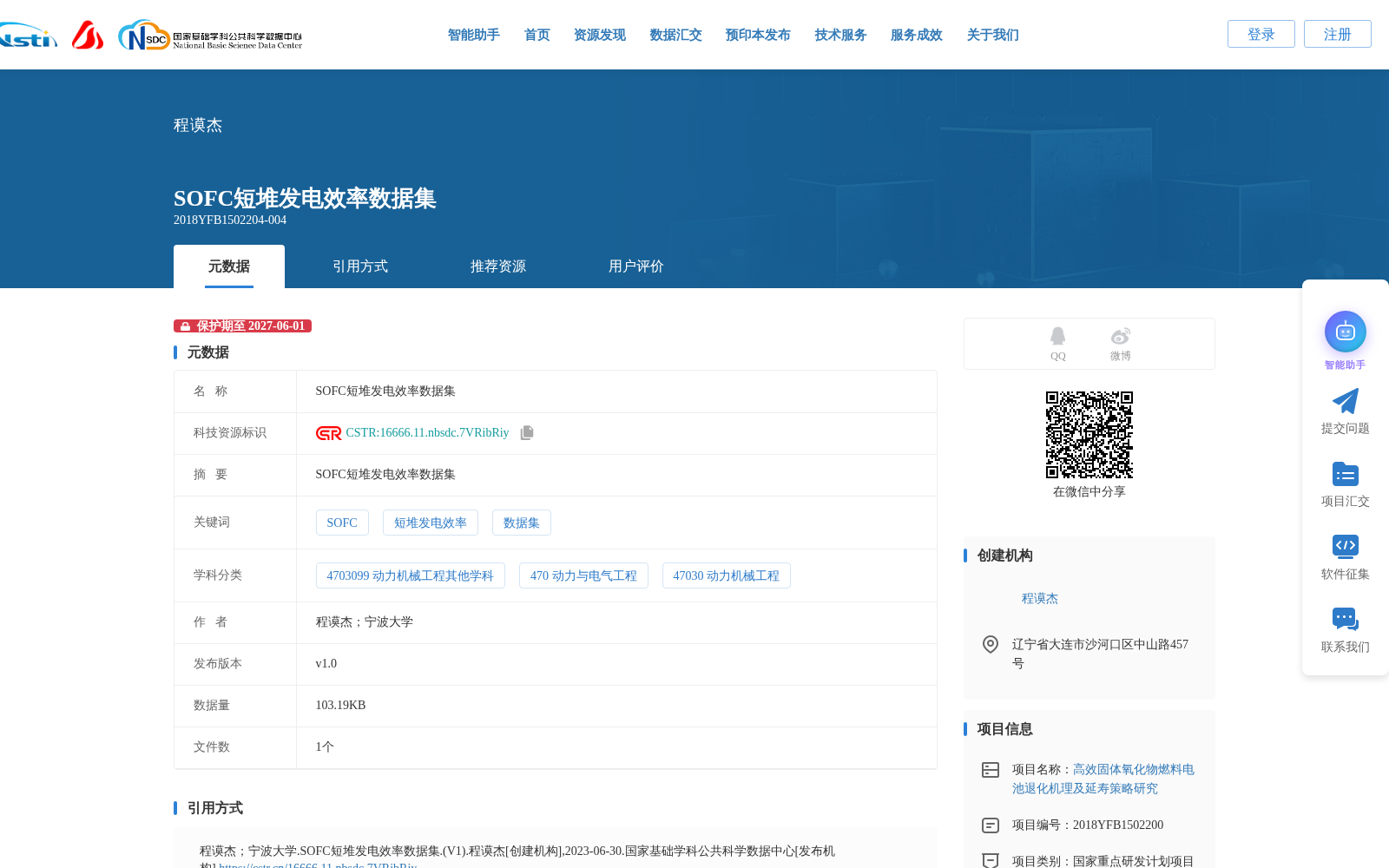Click the red flame logo in header

pos(88,35)
